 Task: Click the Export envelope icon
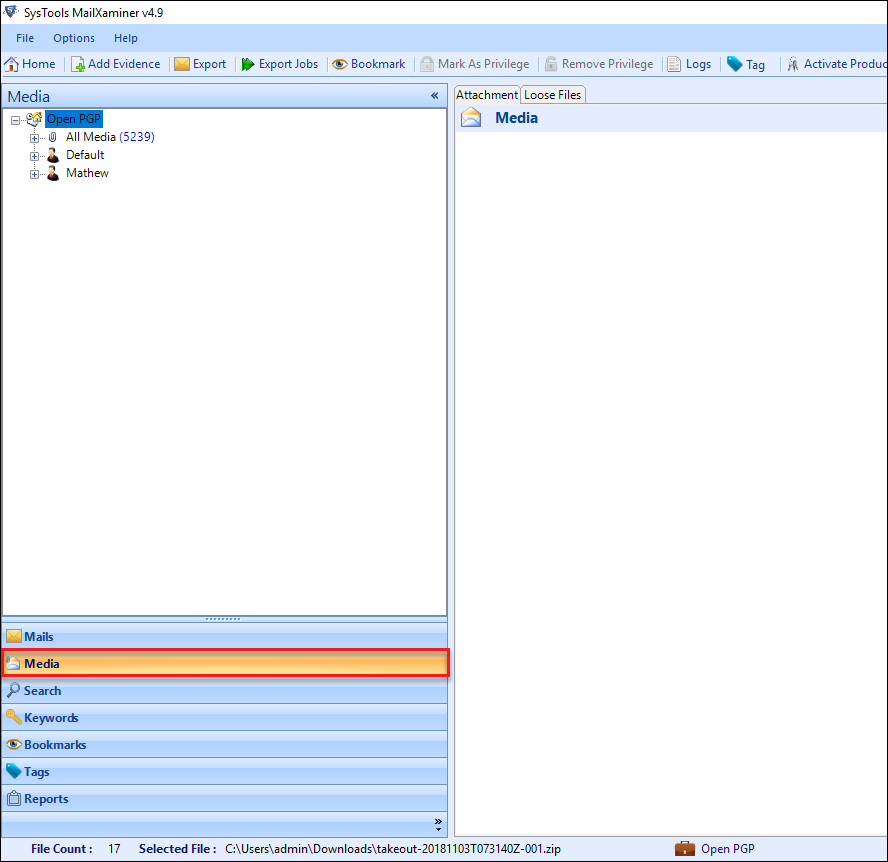(x=182, y=64)
